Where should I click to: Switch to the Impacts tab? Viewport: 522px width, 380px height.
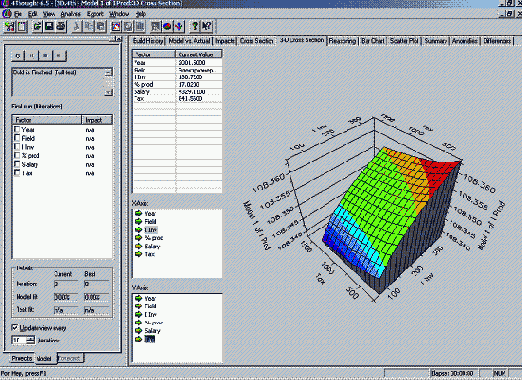[x=225, y=41]
